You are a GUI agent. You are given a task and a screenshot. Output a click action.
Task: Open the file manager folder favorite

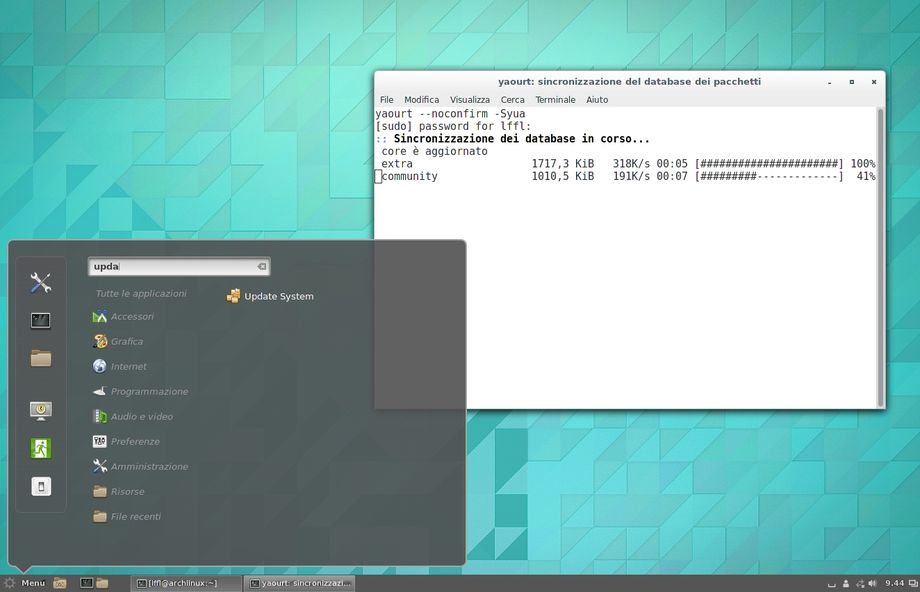click(40, 358)
